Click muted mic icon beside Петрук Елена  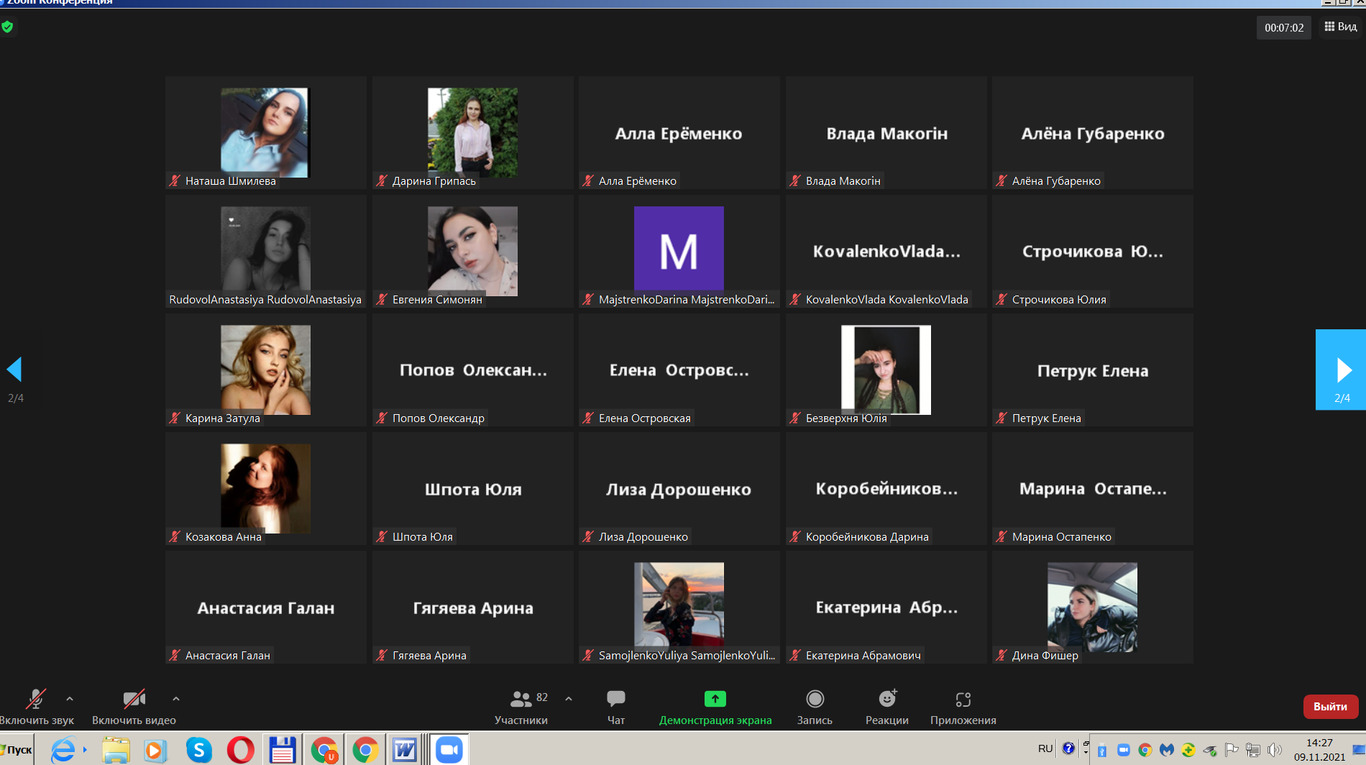[1002, 418]
